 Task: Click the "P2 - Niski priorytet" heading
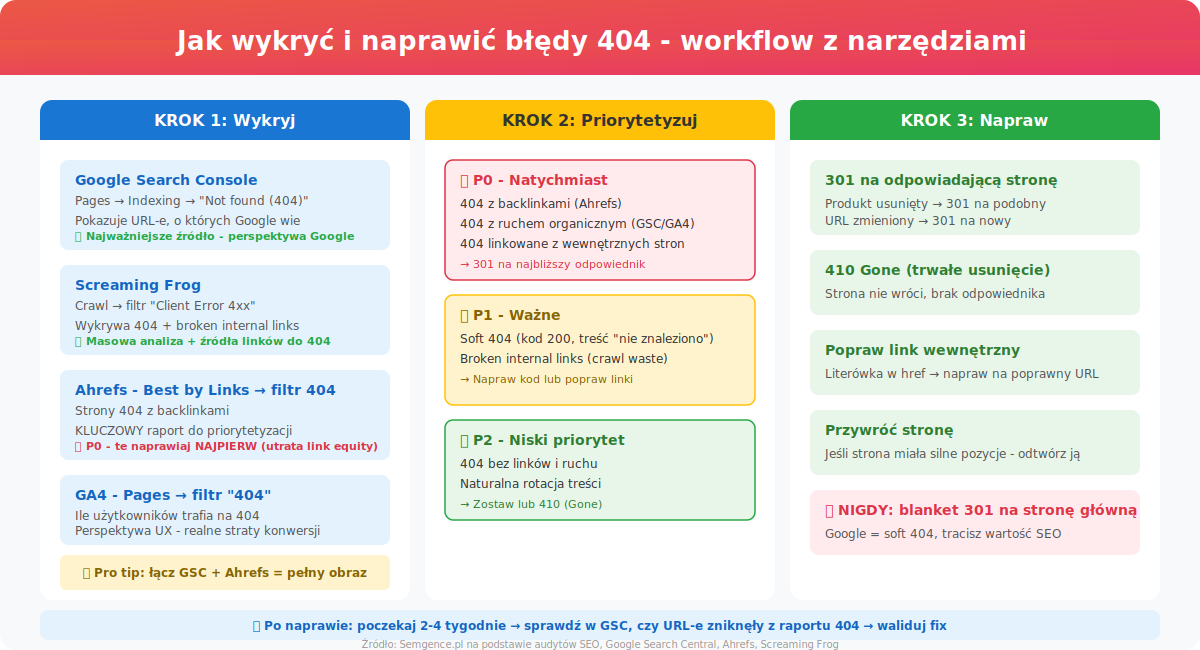click(542, 440)
